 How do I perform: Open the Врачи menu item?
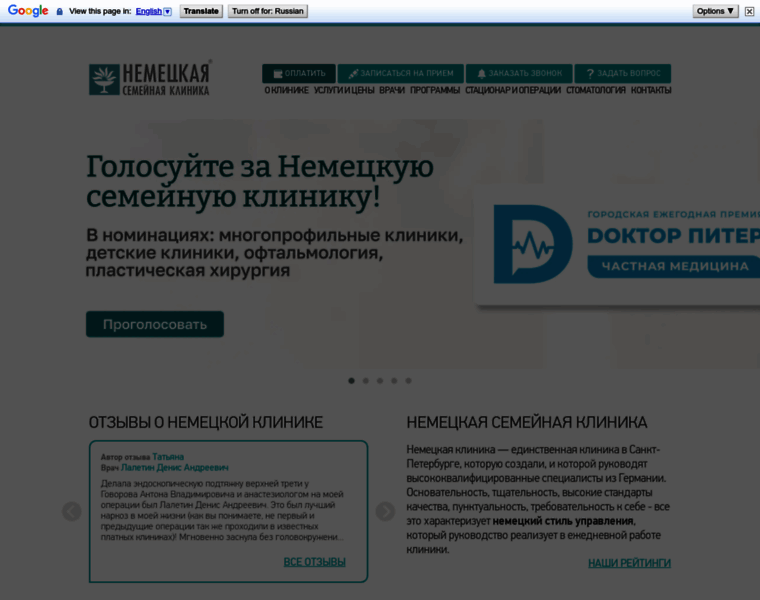click(x=392, y=90)
